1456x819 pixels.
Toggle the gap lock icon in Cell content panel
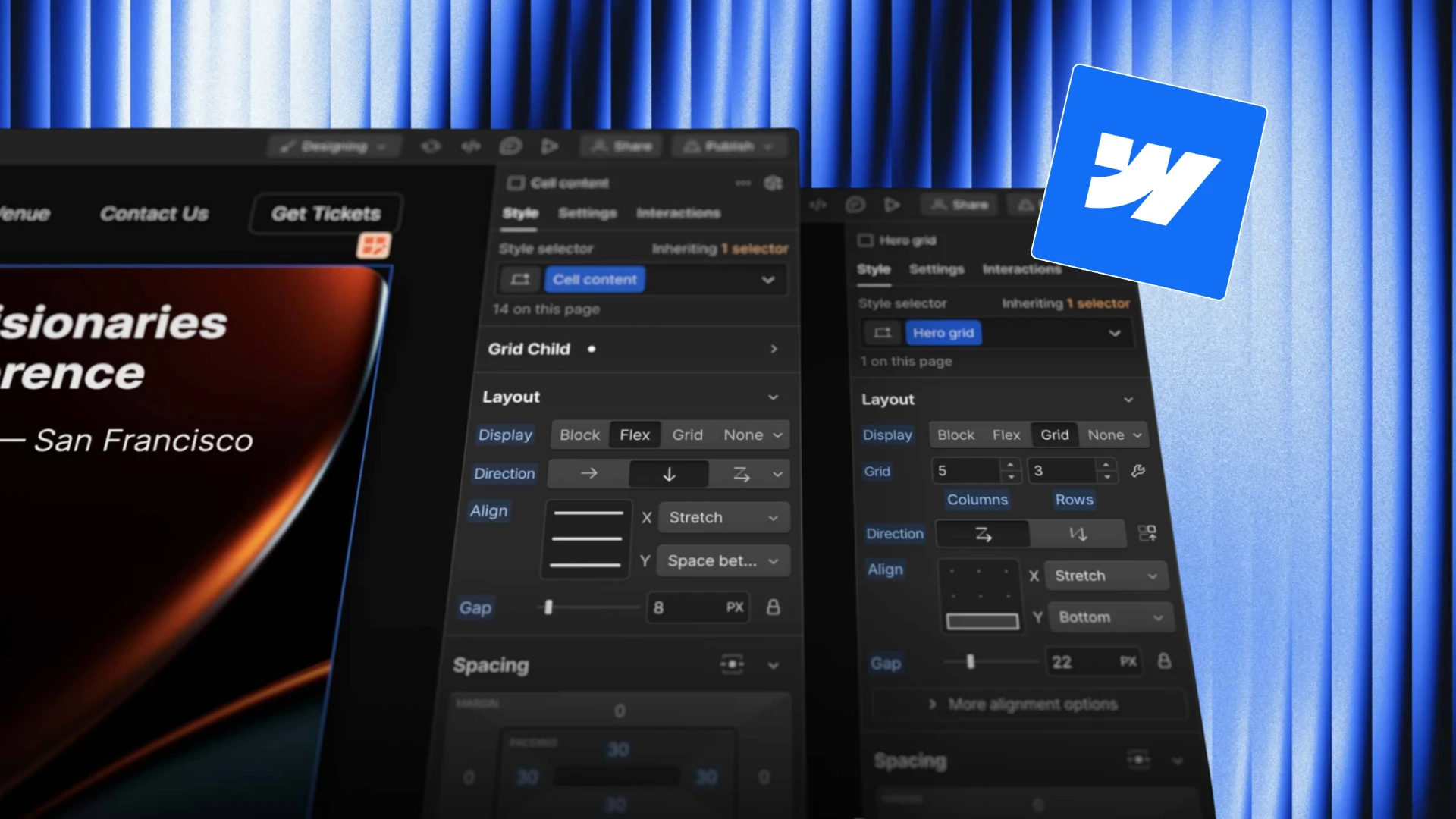(773, 607)
